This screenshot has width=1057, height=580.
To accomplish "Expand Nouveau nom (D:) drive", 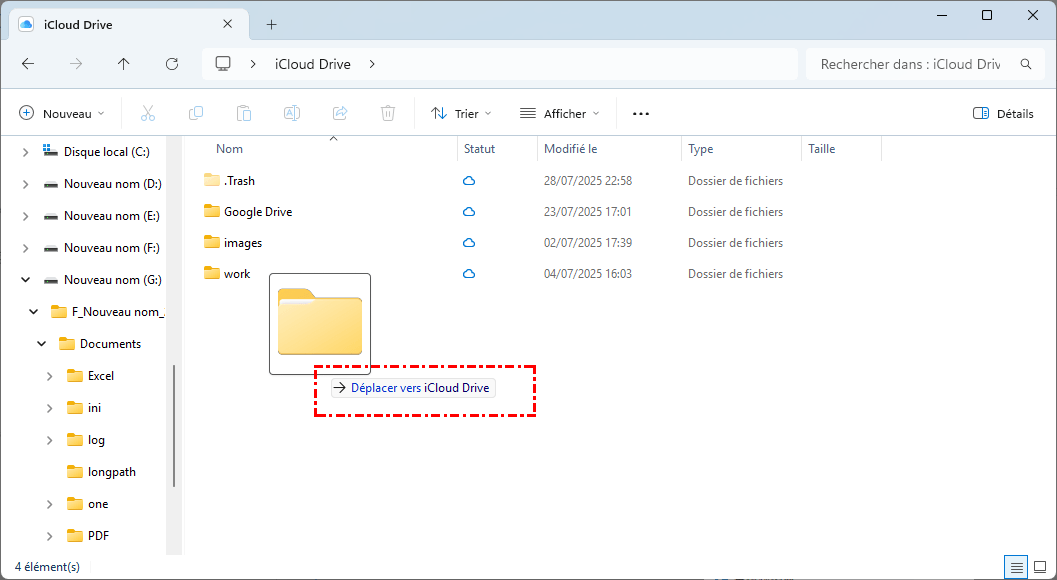I will pos(26,184).
